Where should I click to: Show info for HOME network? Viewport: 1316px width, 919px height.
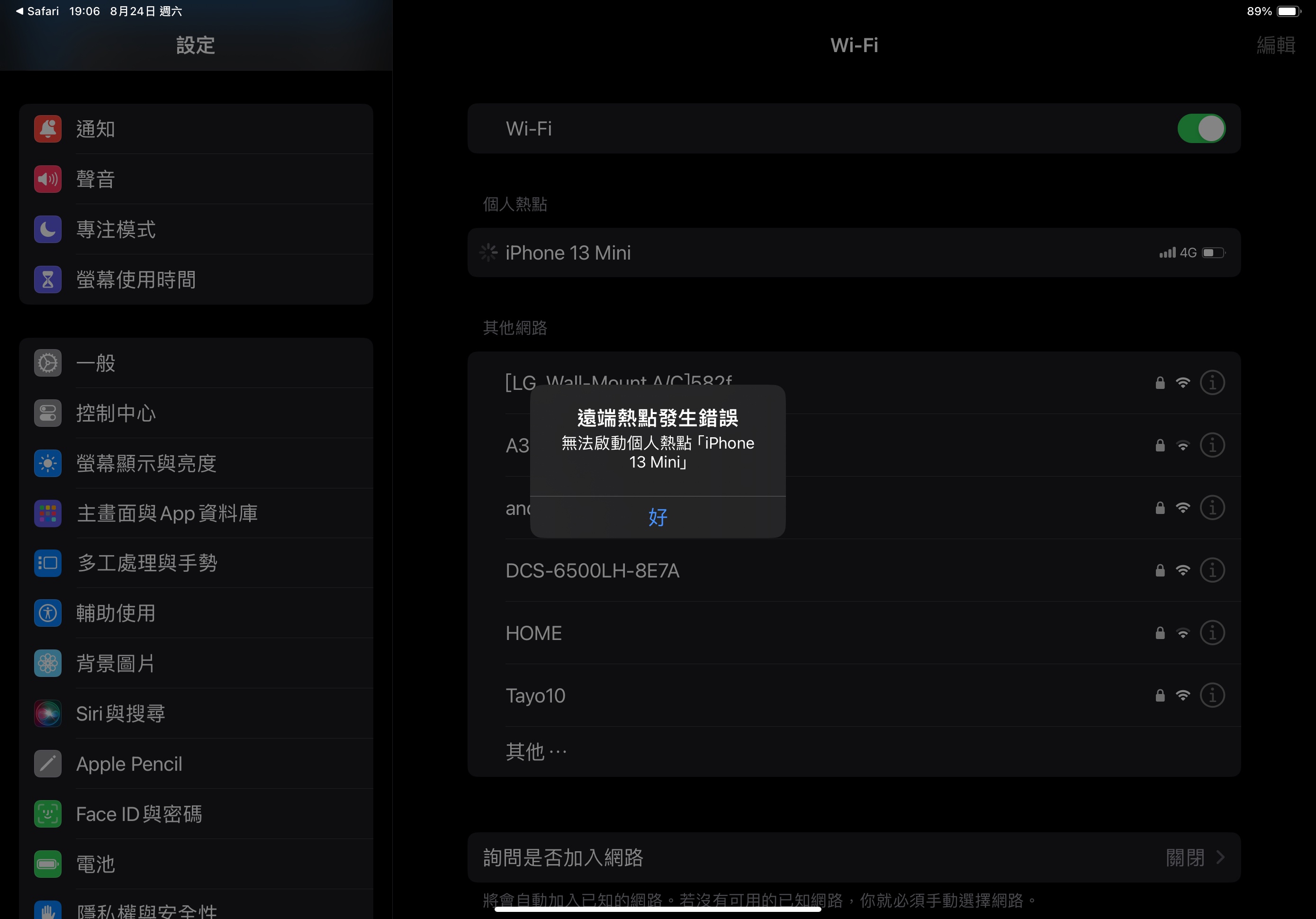point(1212,633)
